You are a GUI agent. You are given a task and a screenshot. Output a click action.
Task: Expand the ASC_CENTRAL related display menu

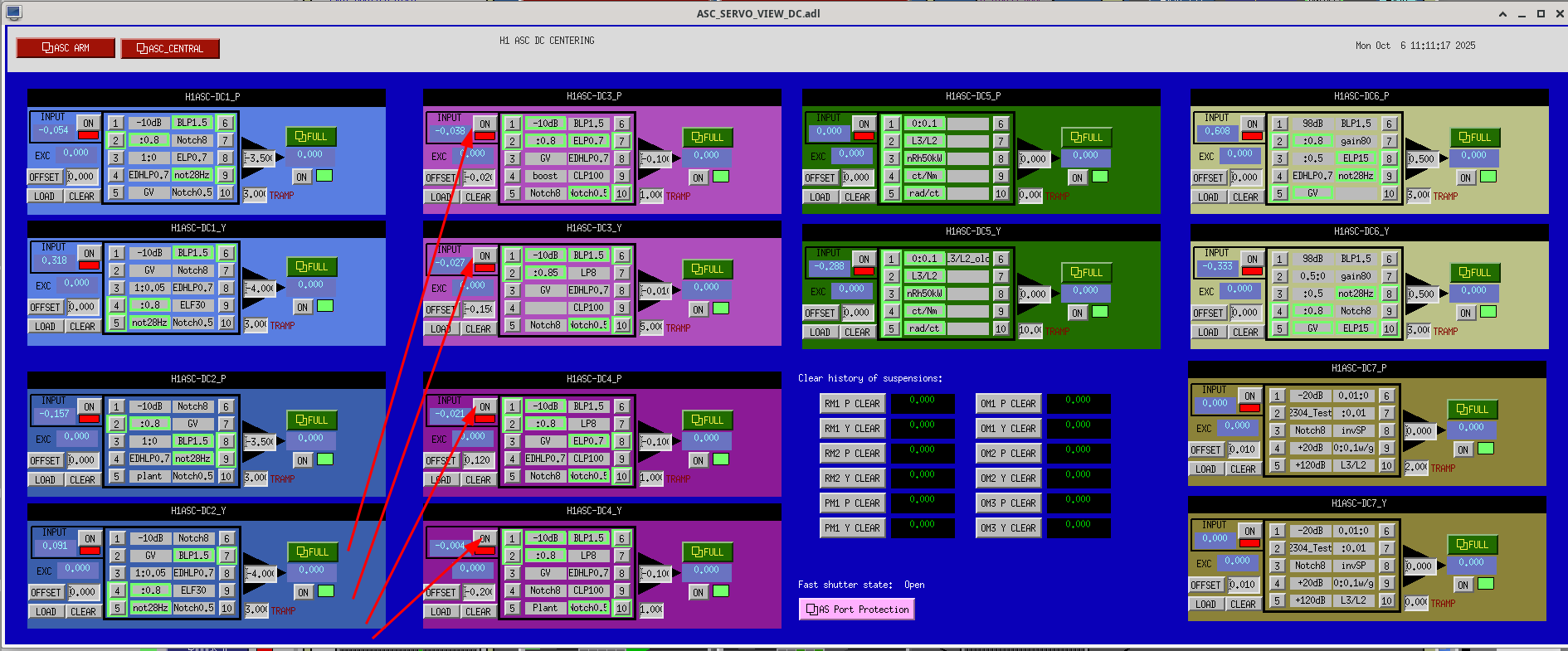[170, 49]
